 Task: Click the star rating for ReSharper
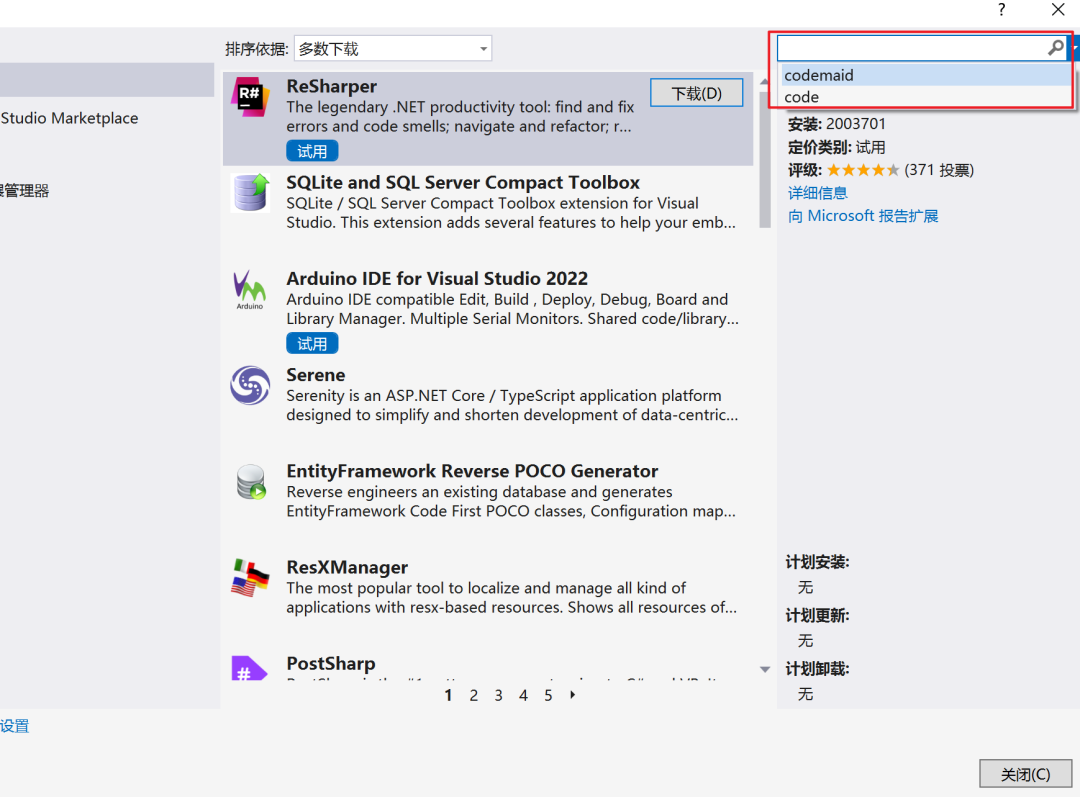tap(863, 170)
